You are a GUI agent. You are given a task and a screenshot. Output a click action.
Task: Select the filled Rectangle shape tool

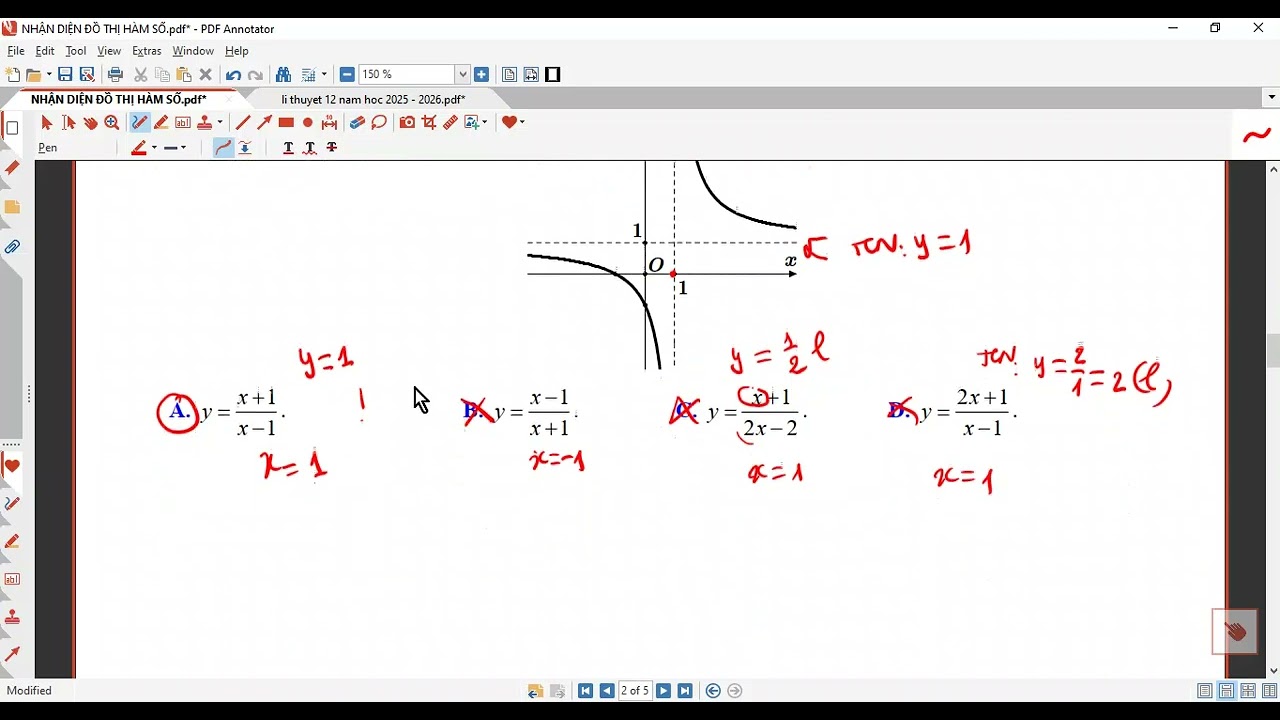(x=286, y=123)
